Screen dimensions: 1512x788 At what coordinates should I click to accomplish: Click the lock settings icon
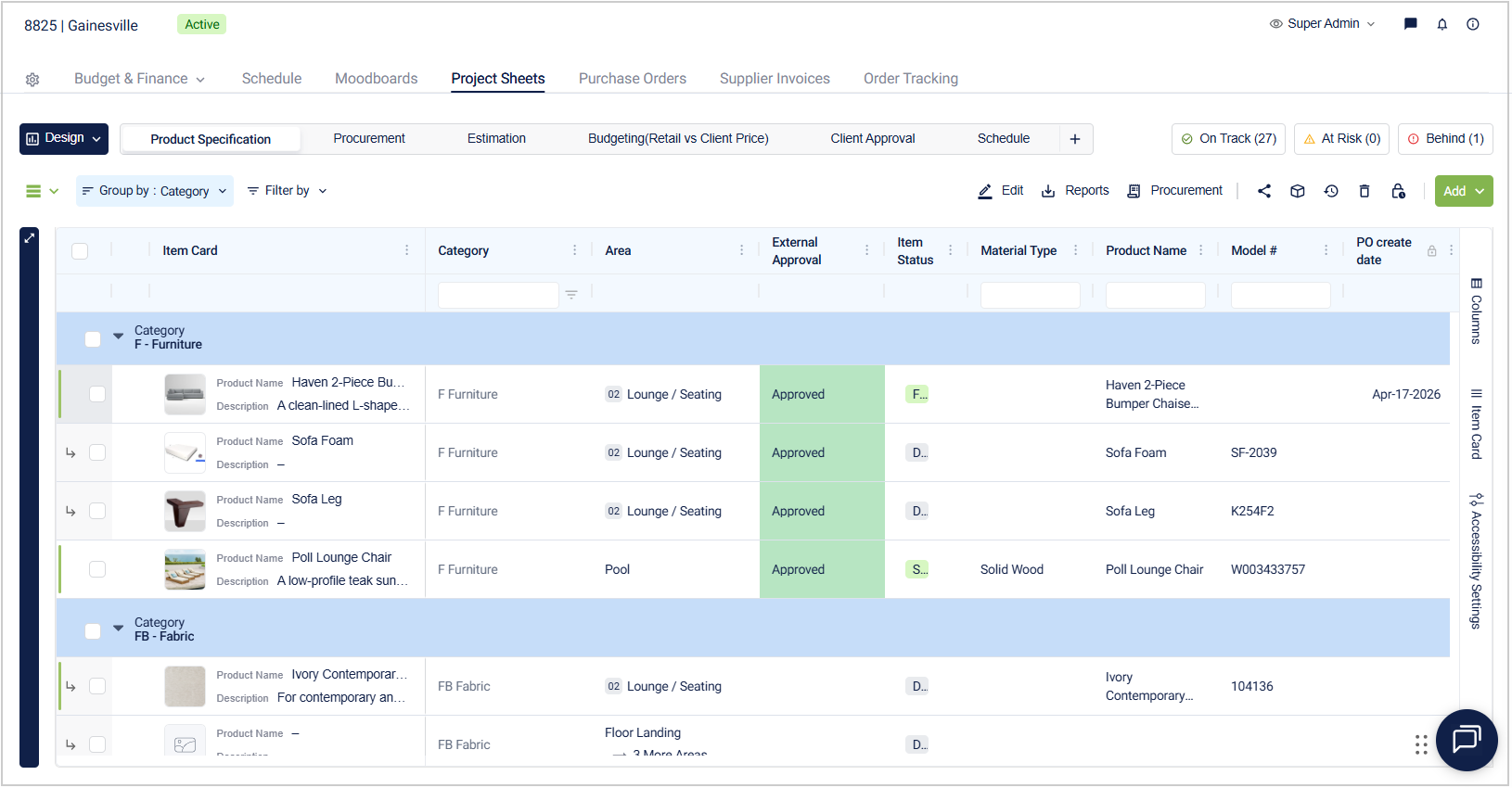tap(1398, 191)
